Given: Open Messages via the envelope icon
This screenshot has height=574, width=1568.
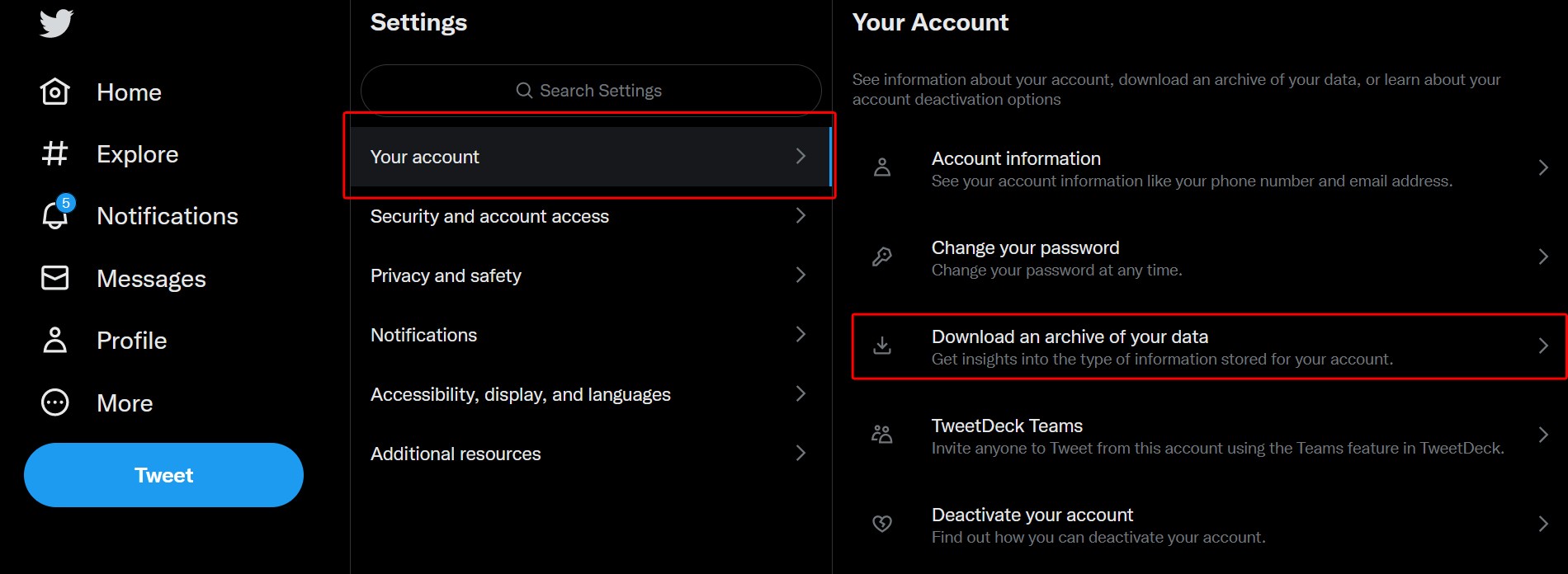Looking at the screenshot, I should pos(54,278).
